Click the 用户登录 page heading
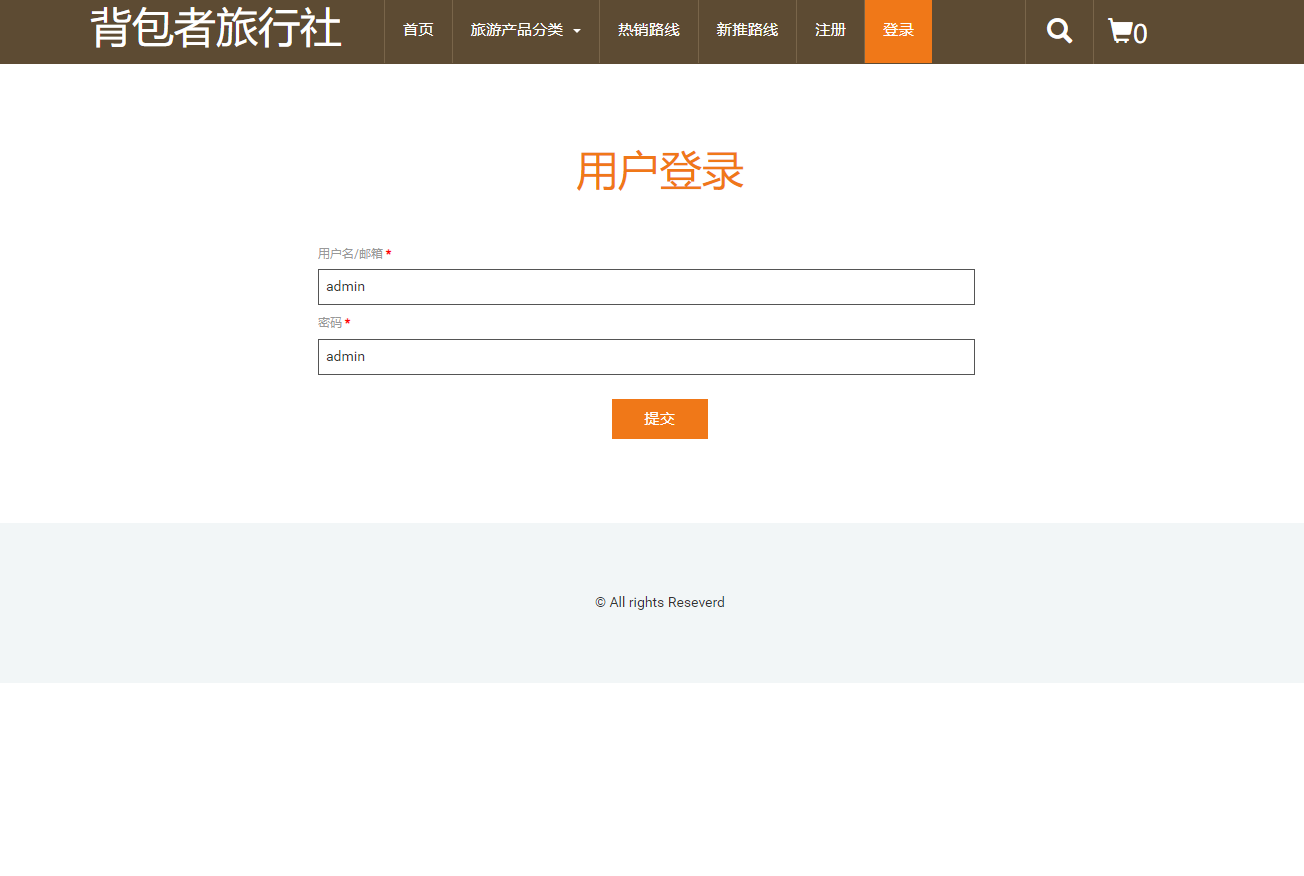1304x876 pixels. (659, 171)
